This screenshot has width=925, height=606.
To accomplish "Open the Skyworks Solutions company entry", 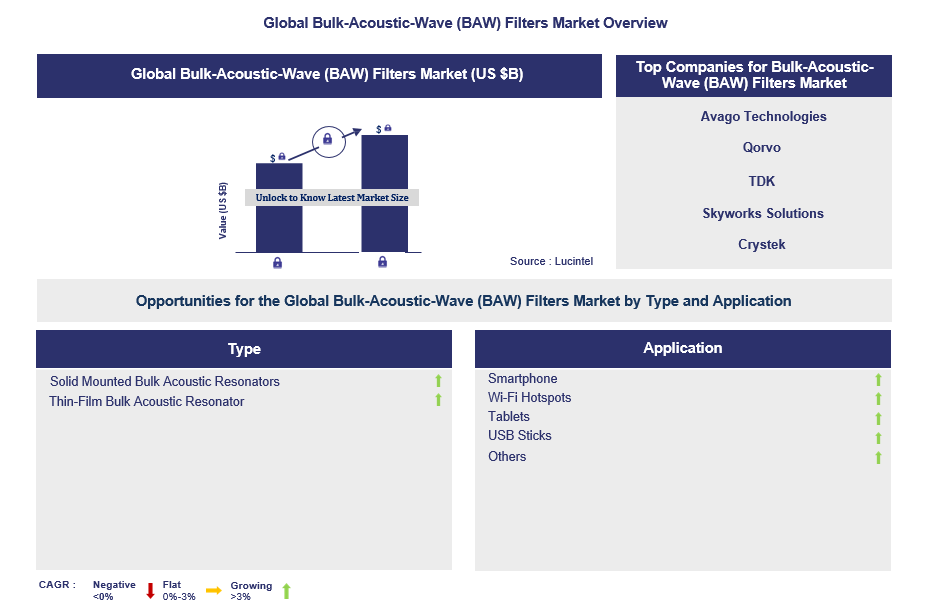I will [x=763, y=214].
